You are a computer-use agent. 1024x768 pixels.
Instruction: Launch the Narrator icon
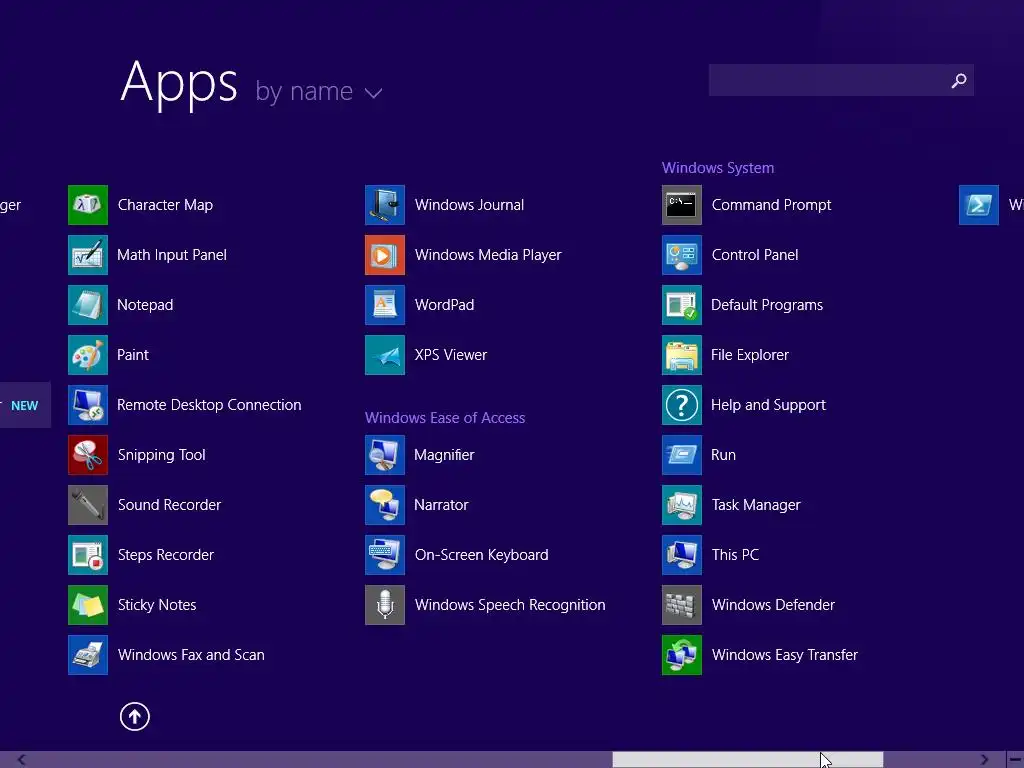[x=385, y=505]
